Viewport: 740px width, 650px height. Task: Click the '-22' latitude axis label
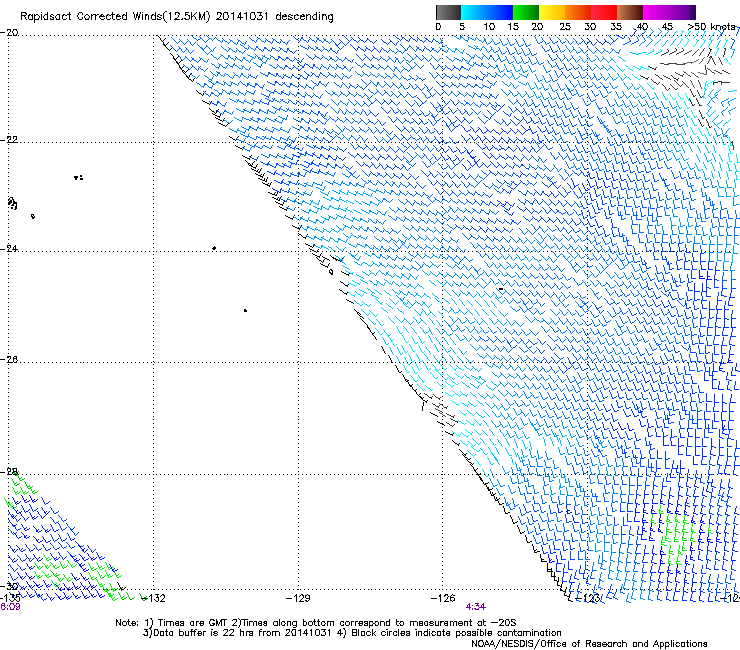[x=10, y=140]
